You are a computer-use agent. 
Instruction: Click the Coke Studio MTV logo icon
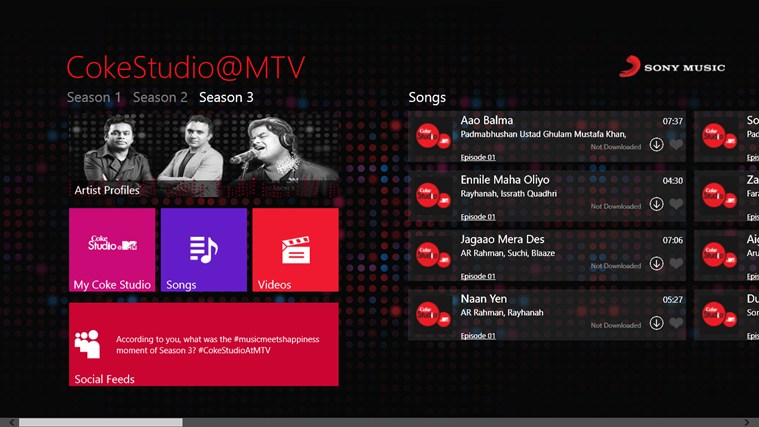pyautogui.click(x=112, y=243)
